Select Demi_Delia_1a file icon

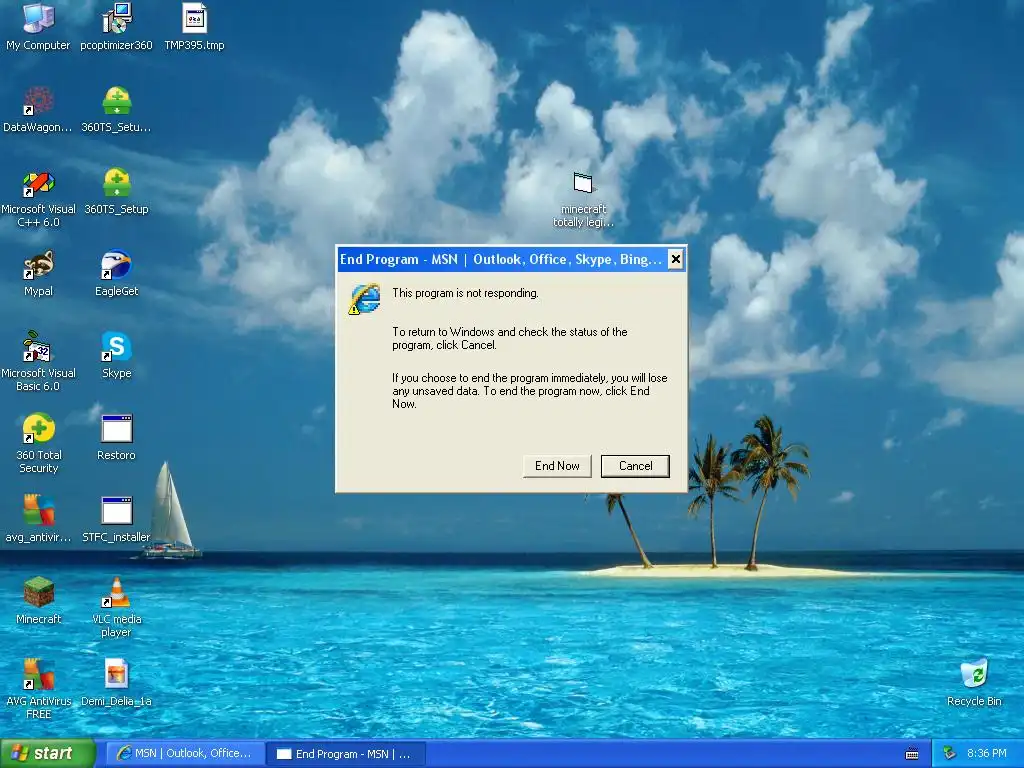tap(116, 683)
